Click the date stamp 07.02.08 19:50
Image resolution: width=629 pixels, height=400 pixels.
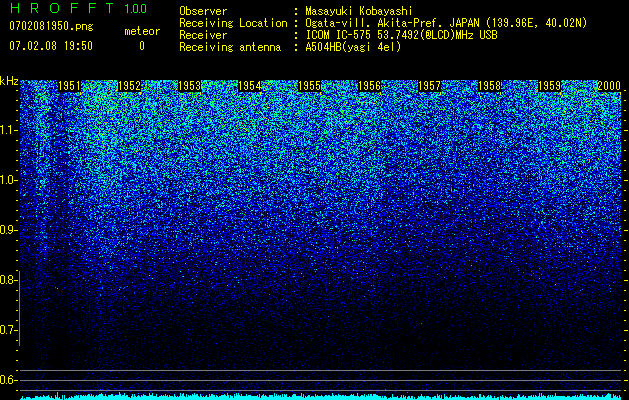[51, 46]
